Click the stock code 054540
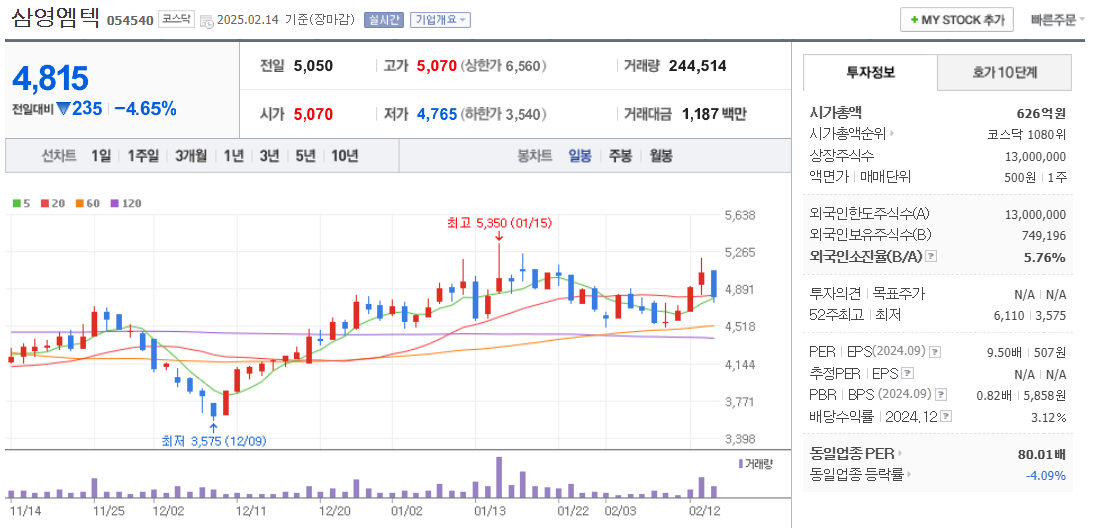Viewport: 1094px width, 528px height. point(130,20)
